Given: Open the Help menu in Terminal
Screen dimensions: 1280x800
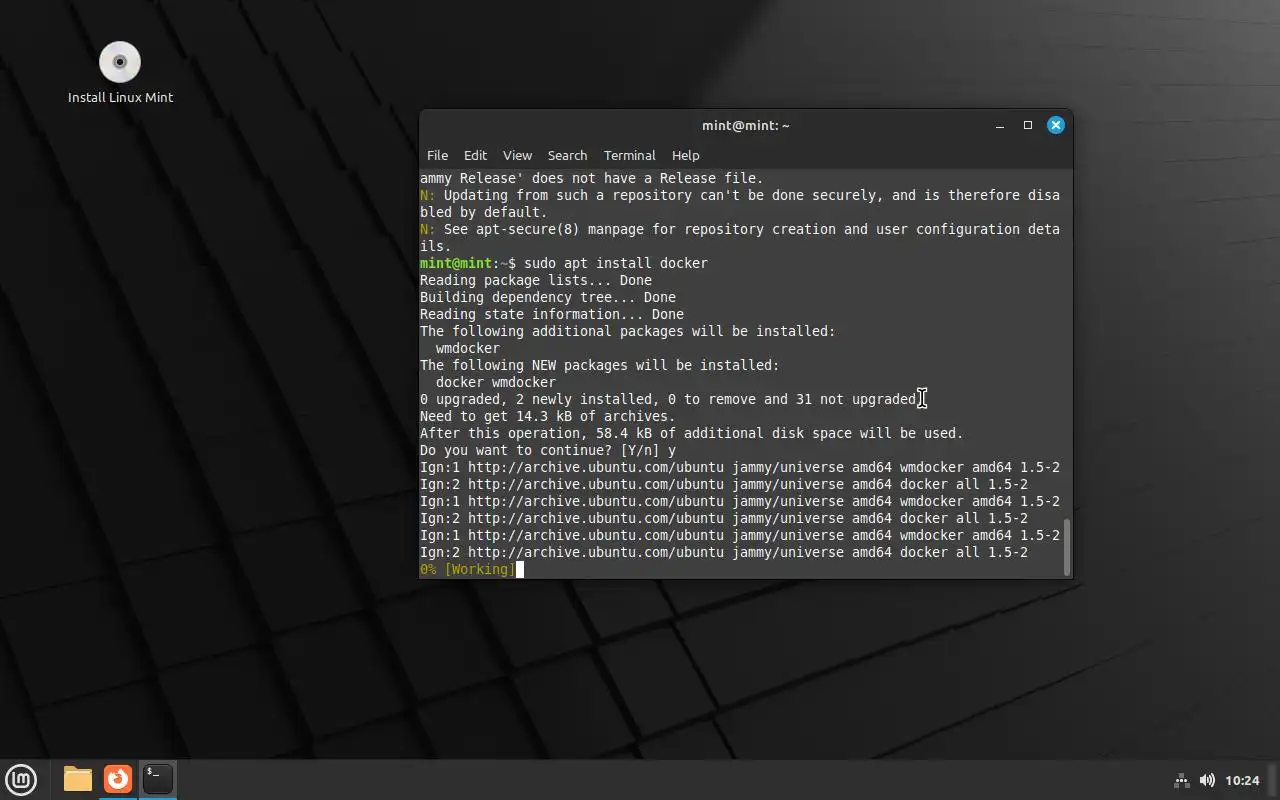Looking at the screenshot, I should tap(685, 155).
